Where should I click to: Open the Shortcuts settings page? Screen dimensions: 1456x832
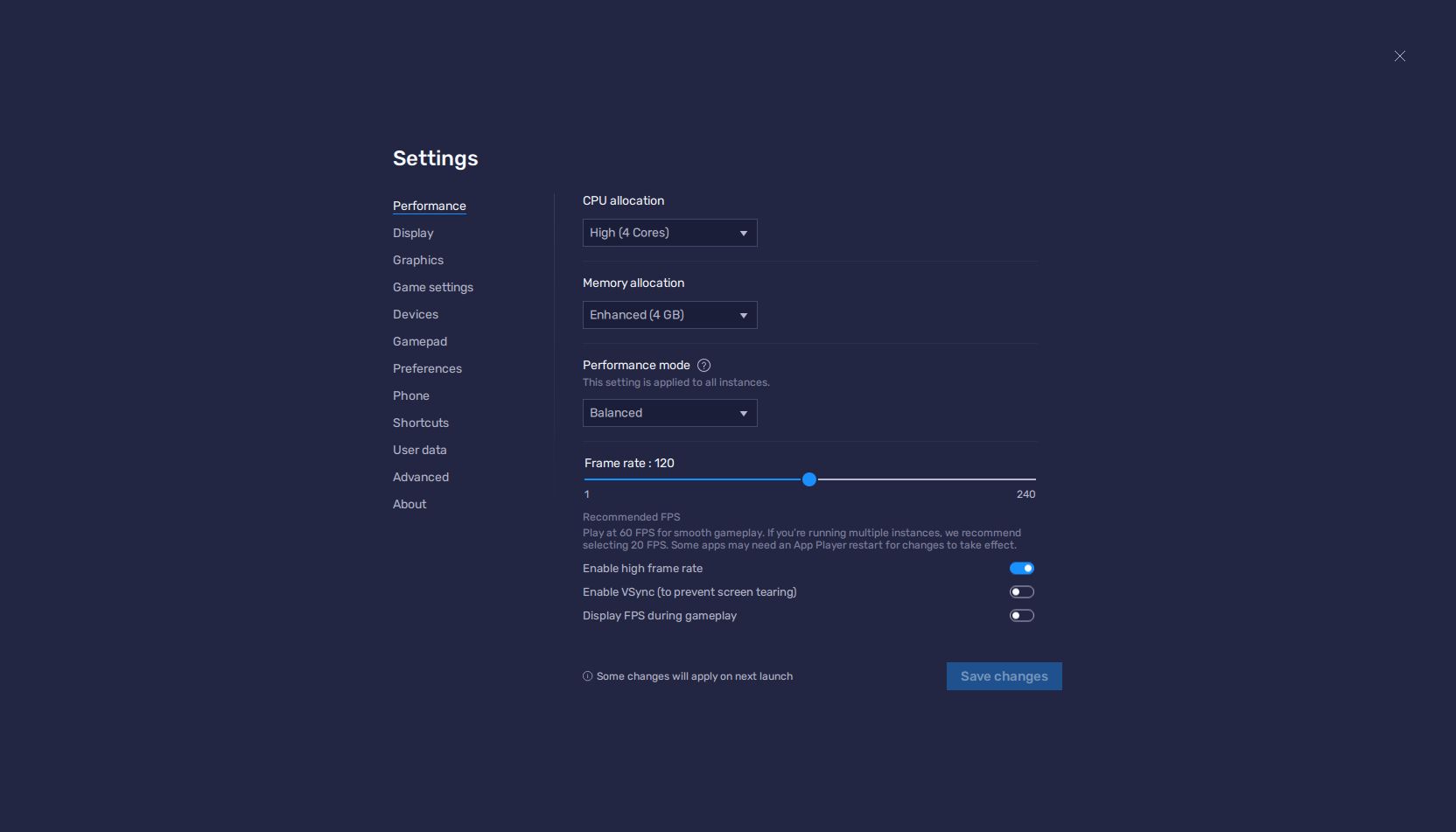click(x=420, y=423)
